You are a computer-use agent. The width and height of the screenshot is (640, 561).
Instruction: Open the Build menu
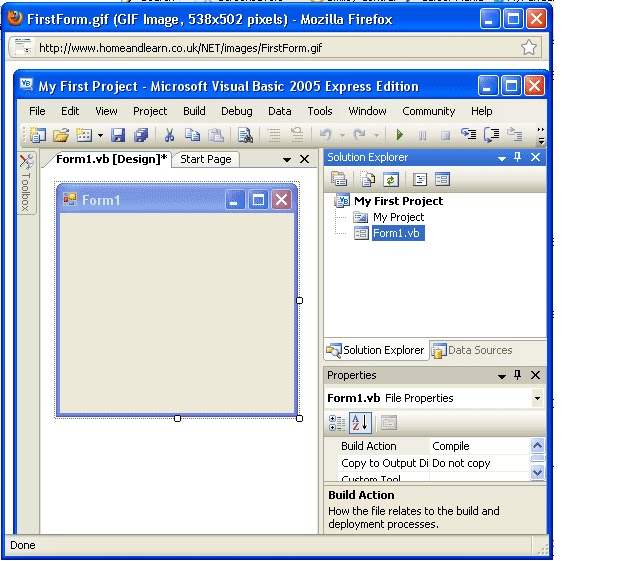click(x=194, y=111)
